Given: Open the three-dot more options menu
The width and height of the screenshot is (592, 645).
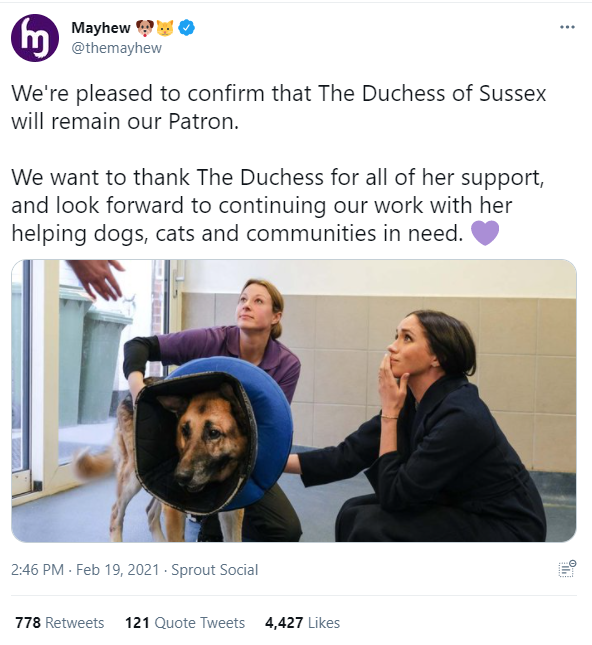Looking at the screenshot, I should coord(567,27).
